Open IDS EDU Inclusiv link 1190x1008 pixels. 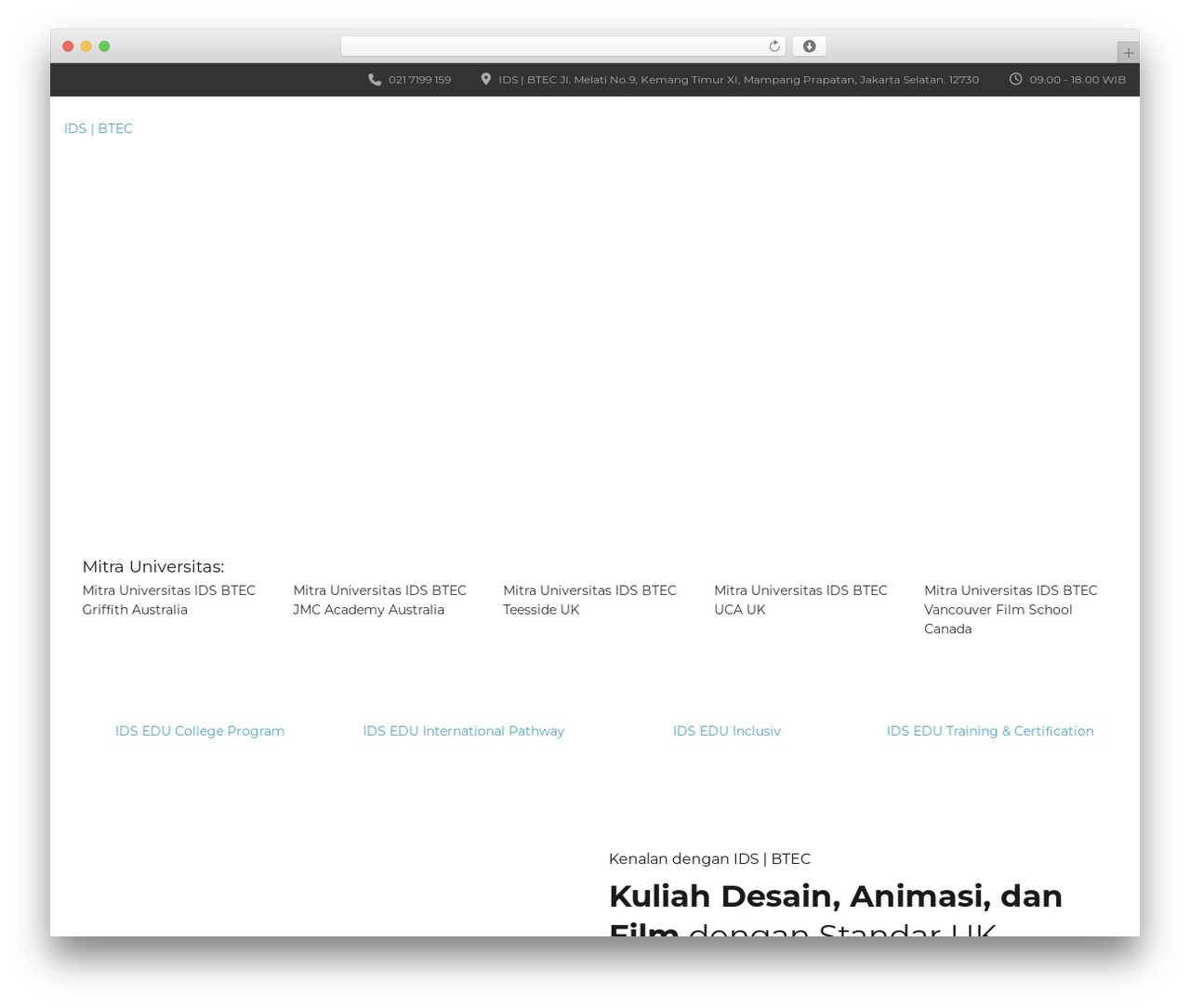tap(727, 731)
